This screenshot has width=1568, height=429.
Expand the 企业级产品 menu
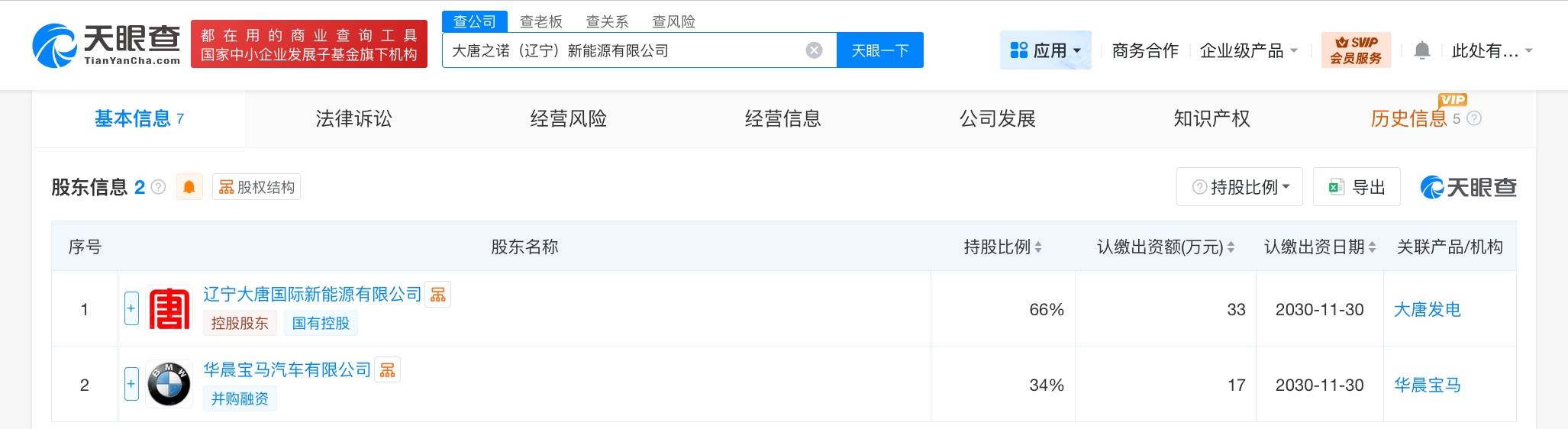click(1248, 51)
